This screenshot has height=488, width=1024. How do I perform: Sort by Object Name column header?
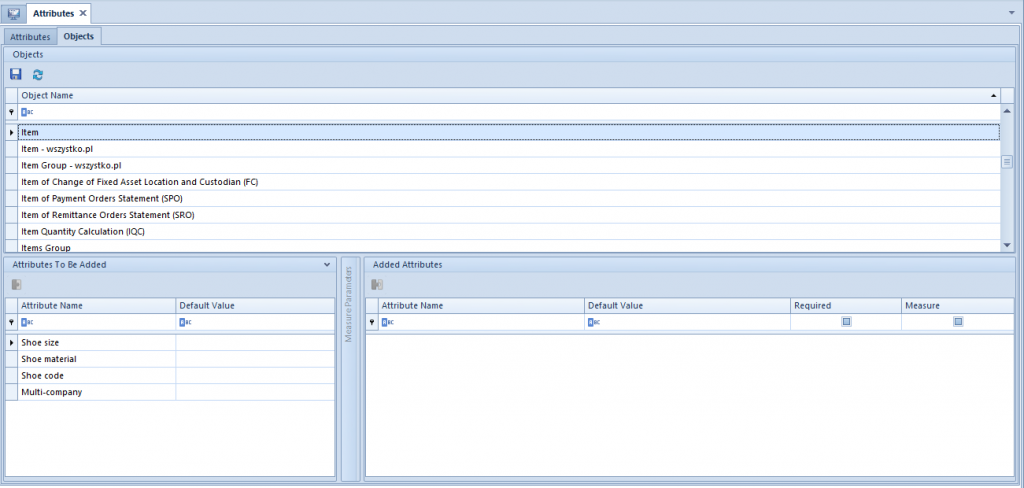(x=509, y=95)
